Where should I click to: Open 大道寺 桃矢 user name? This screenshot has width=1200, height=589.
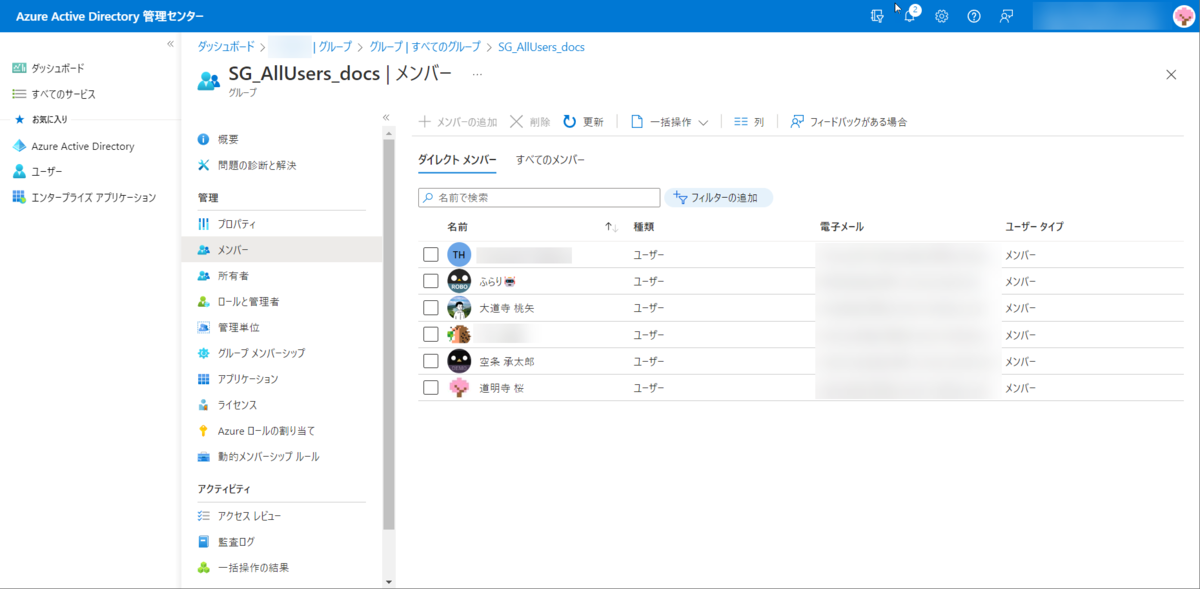508,308
